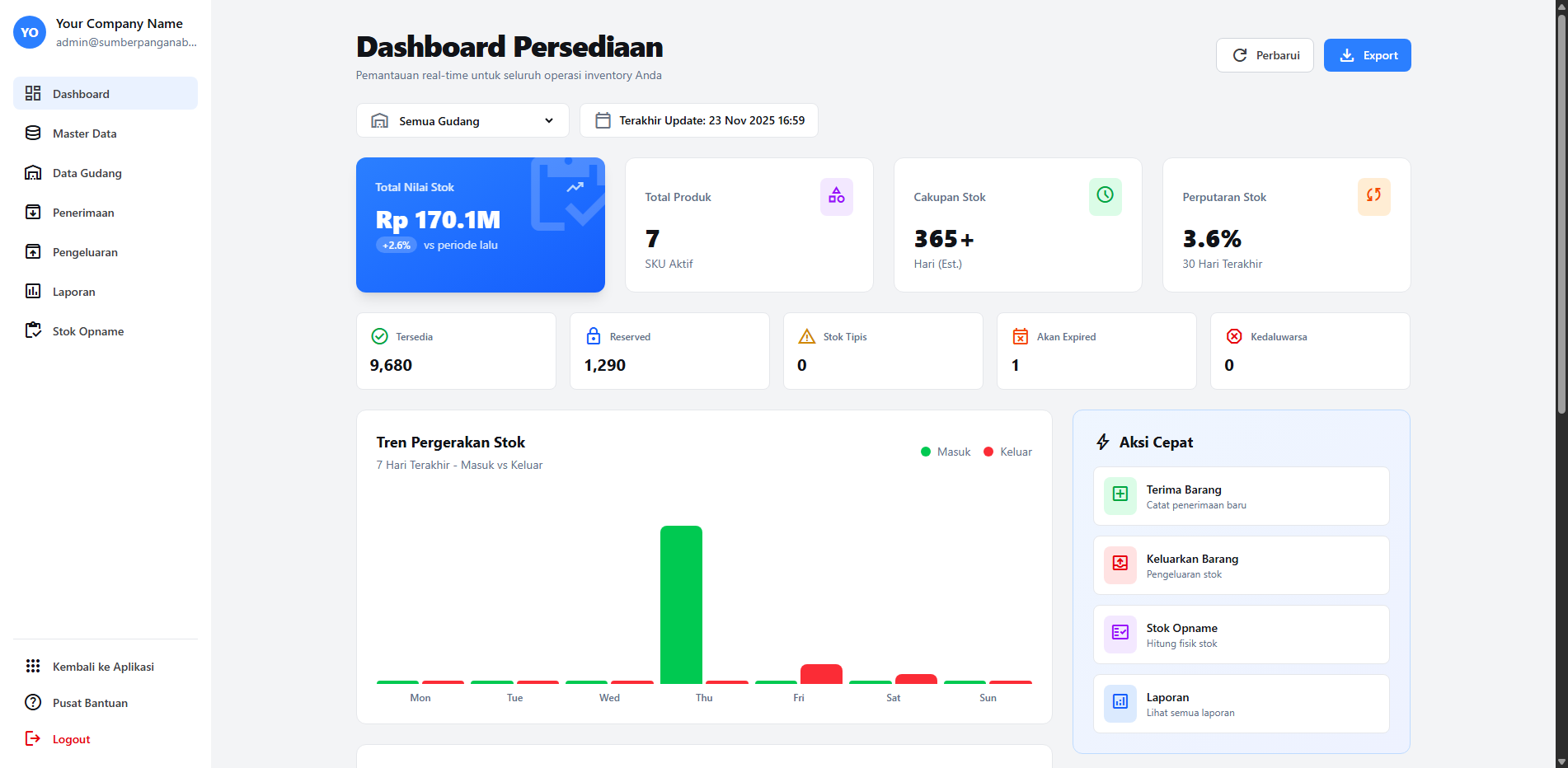
Task: Click the red Keluar legend dot
Action: (988, 452)
